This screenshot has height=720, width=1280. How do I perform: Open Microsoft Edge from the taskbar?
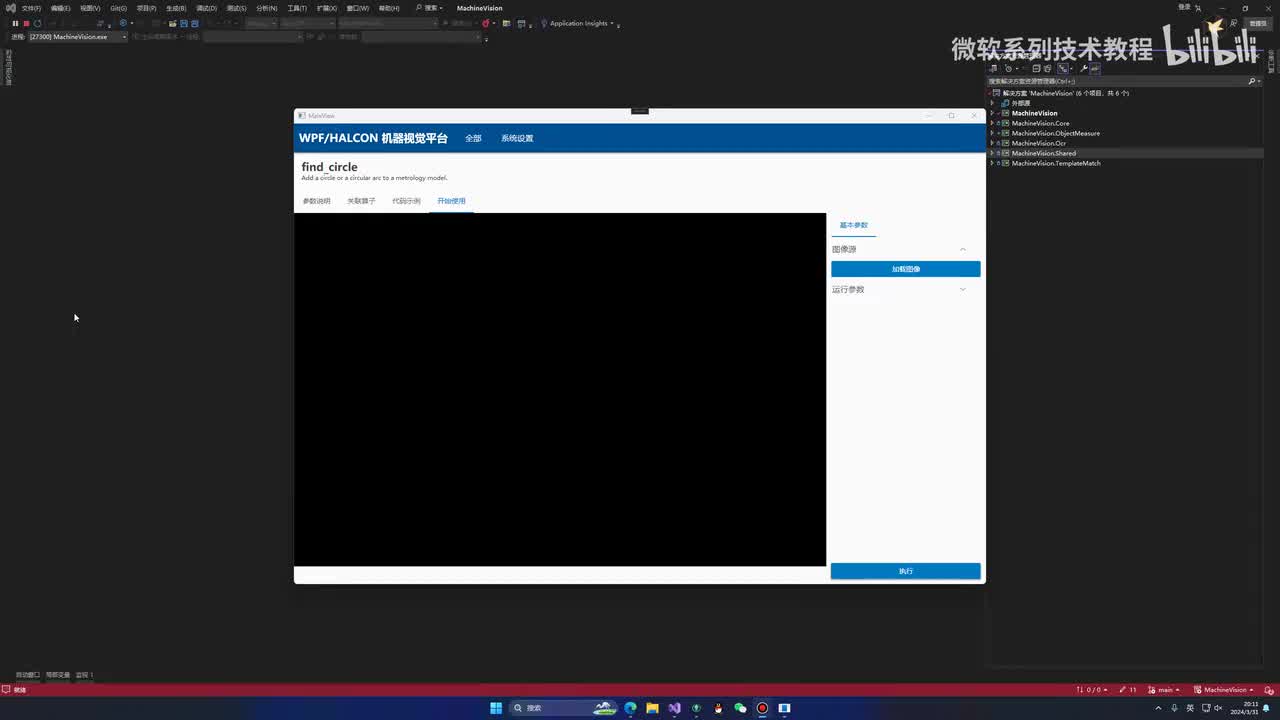(x=630, y=708)
